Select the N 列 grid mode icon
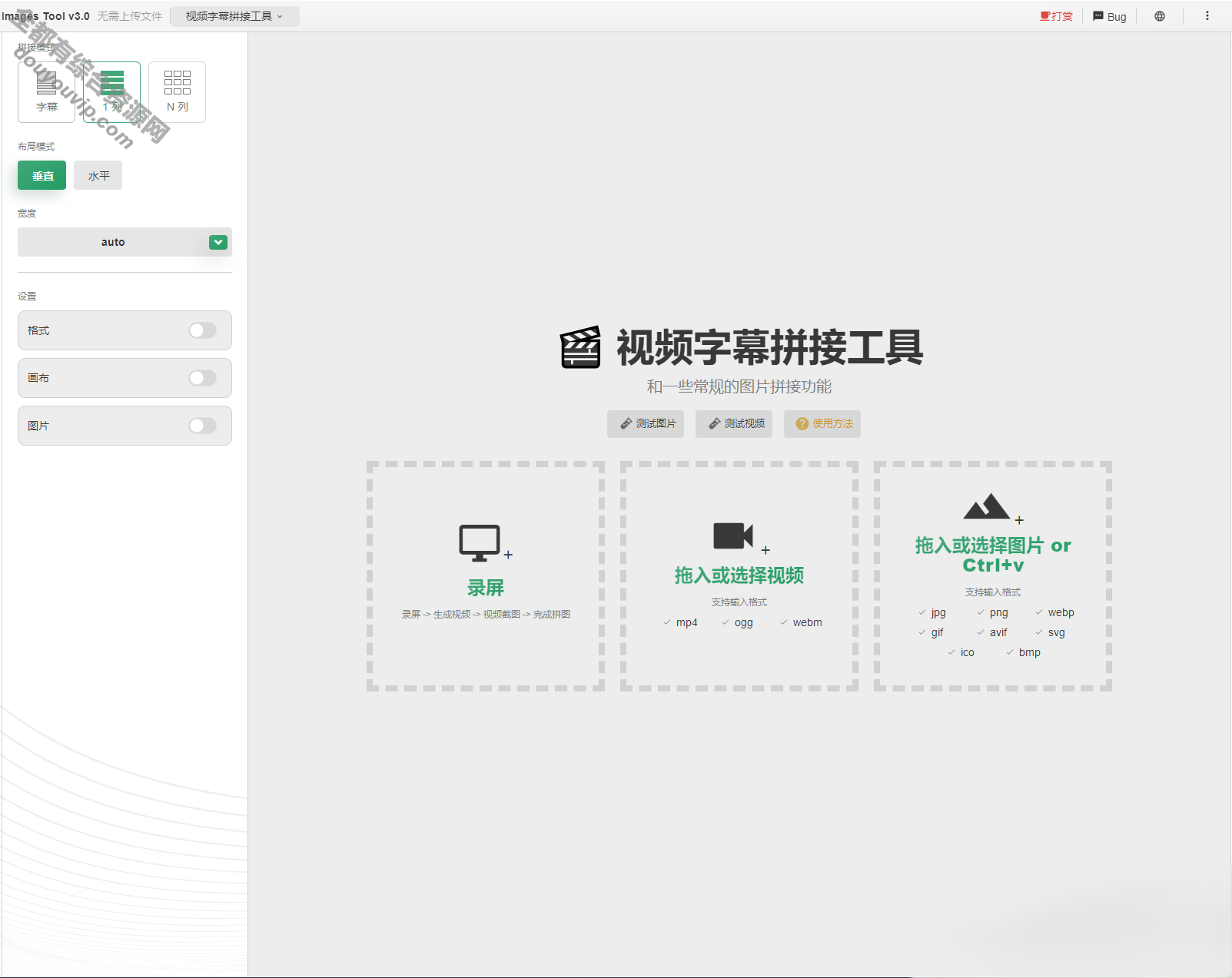The image size is (1232, 978). click(x=177, y=92)
